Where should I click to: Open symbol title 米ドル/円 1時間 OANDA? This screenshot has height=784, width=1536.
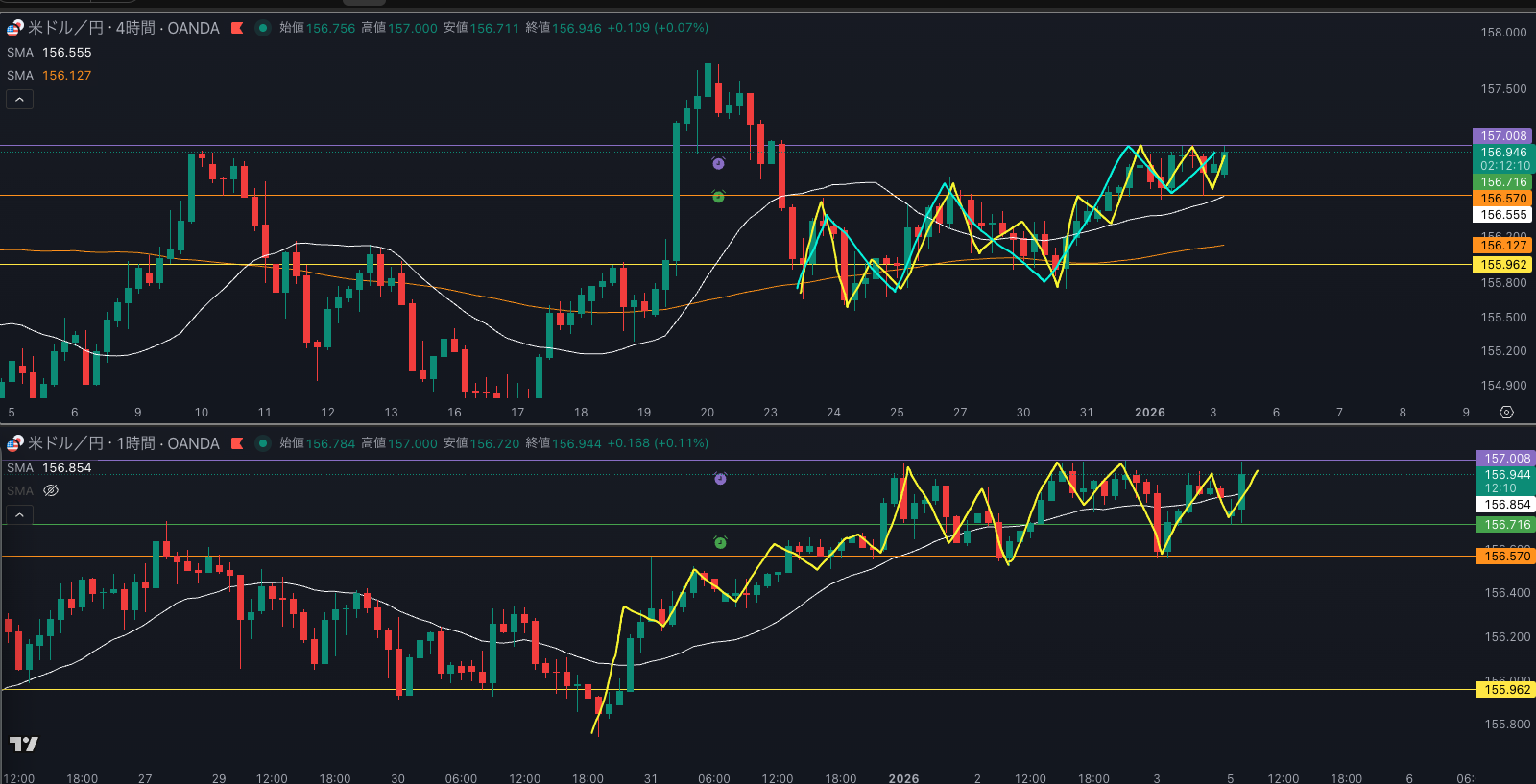(x=123, y=443)
